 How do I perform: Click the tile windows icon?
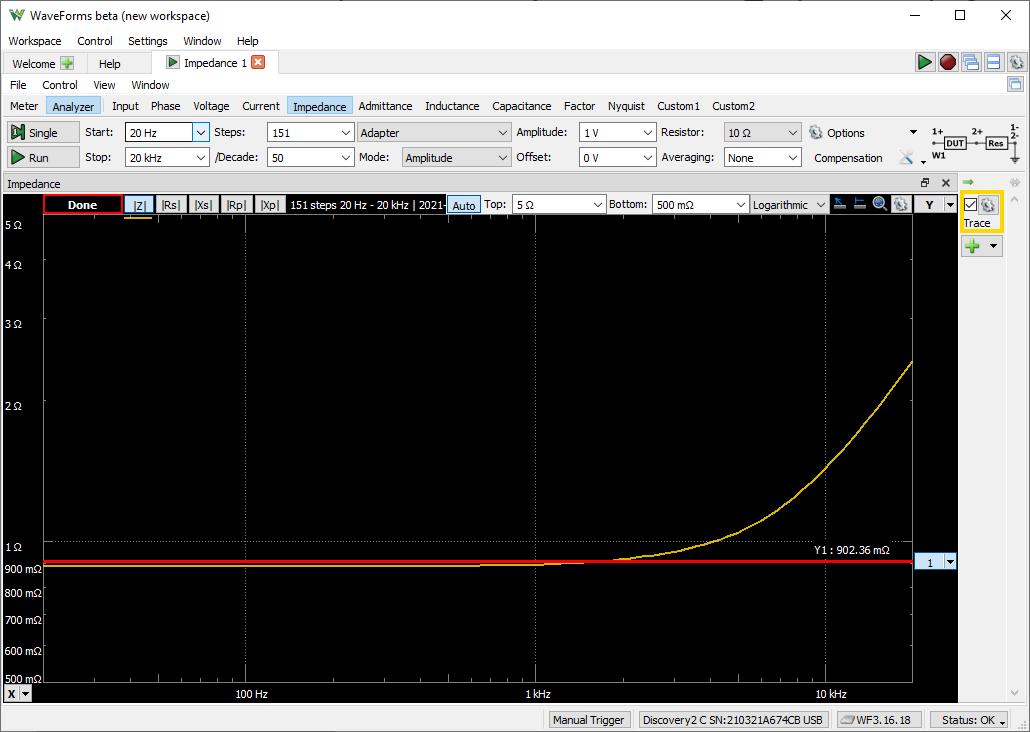tap(993, 62)
